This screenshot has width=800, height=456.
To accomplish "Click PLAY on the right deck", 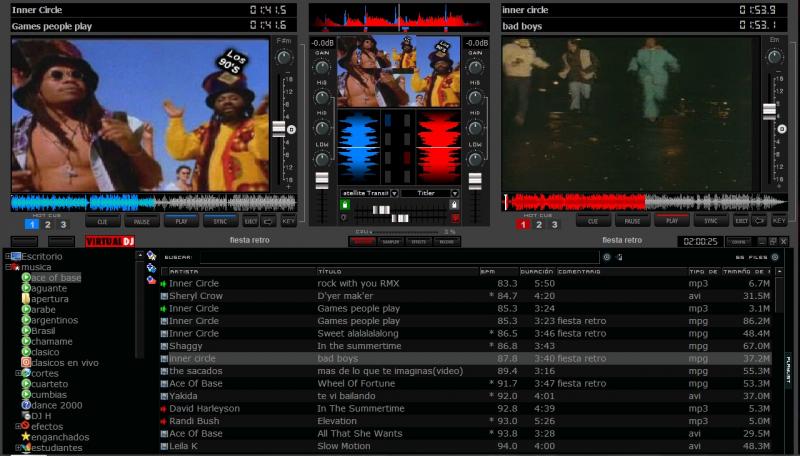I will (x=672, y=221).
